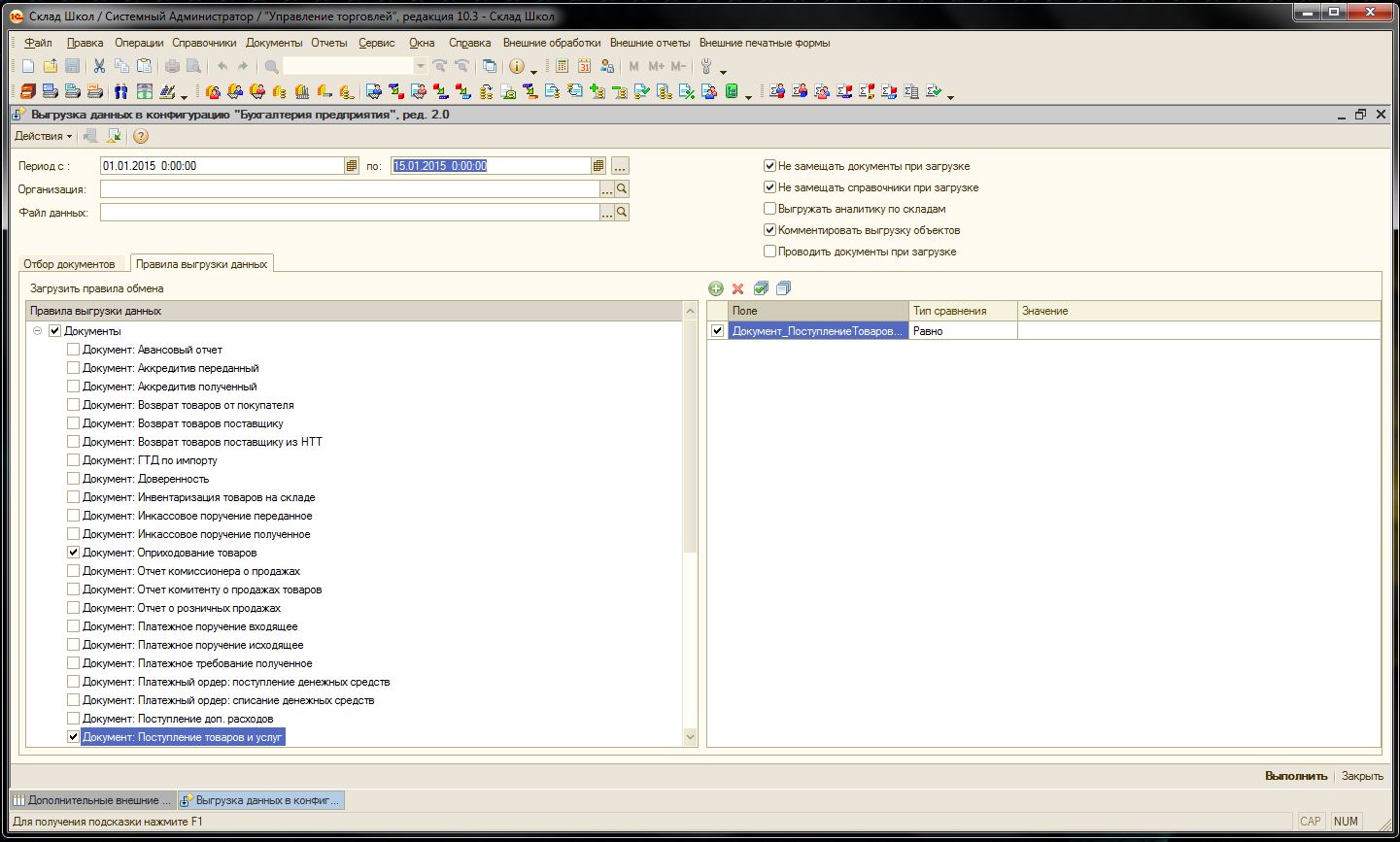Click the Закрыть button

point(1362,776)
